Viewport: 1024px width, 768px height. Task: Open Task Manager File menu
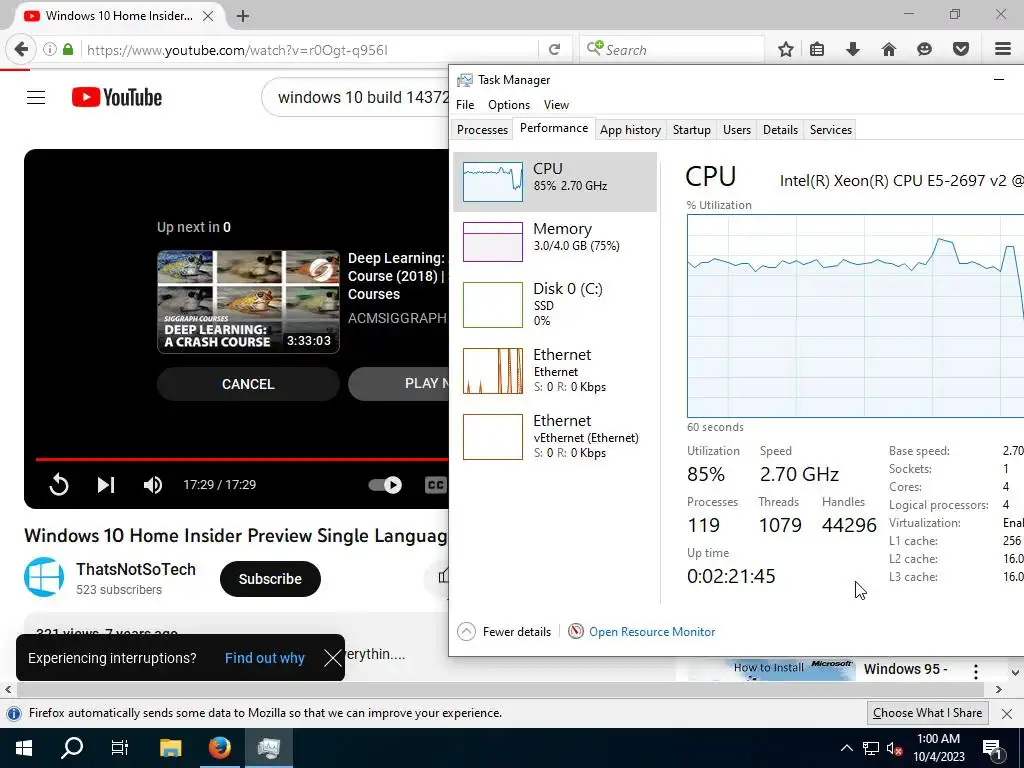465,104
